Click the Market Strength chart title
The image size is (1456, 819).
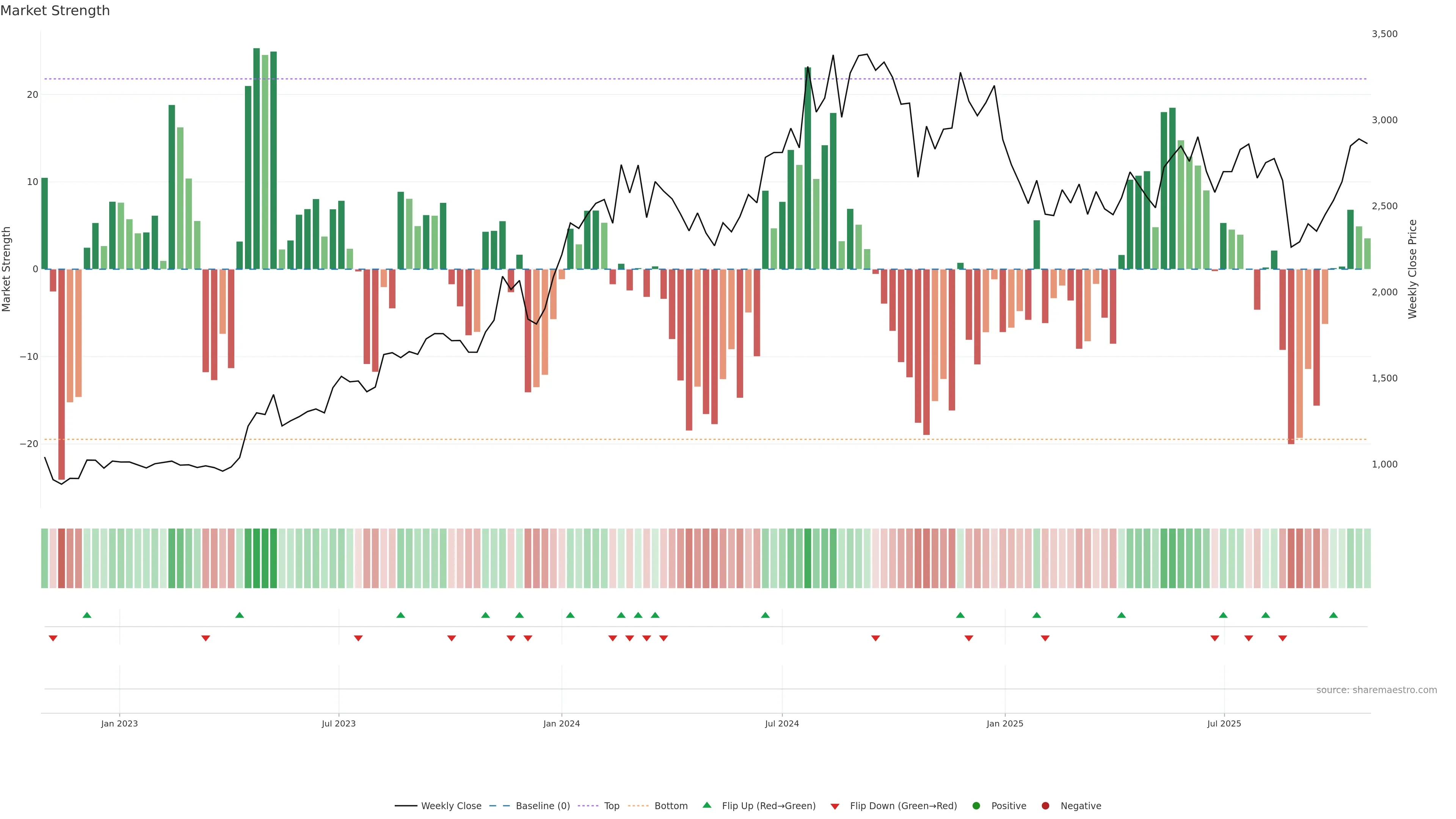pyautogui.click(x=55, y=11)
